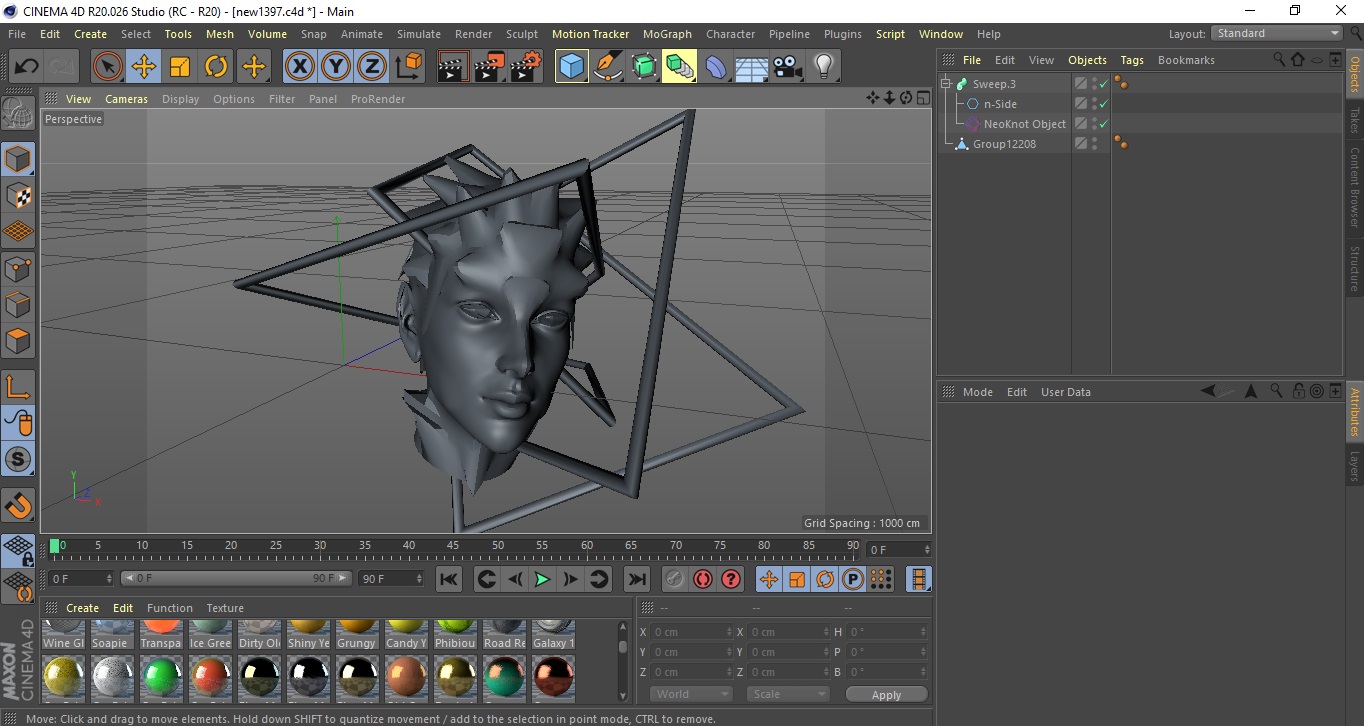Switch to Points mode
1364x726 pixels.
point(18,268)
